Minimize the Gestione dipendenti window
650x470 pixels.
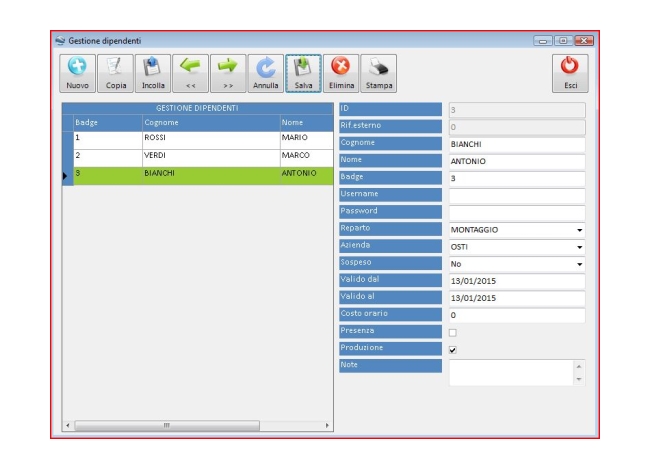pyautogui.click(x=543, y=41)
